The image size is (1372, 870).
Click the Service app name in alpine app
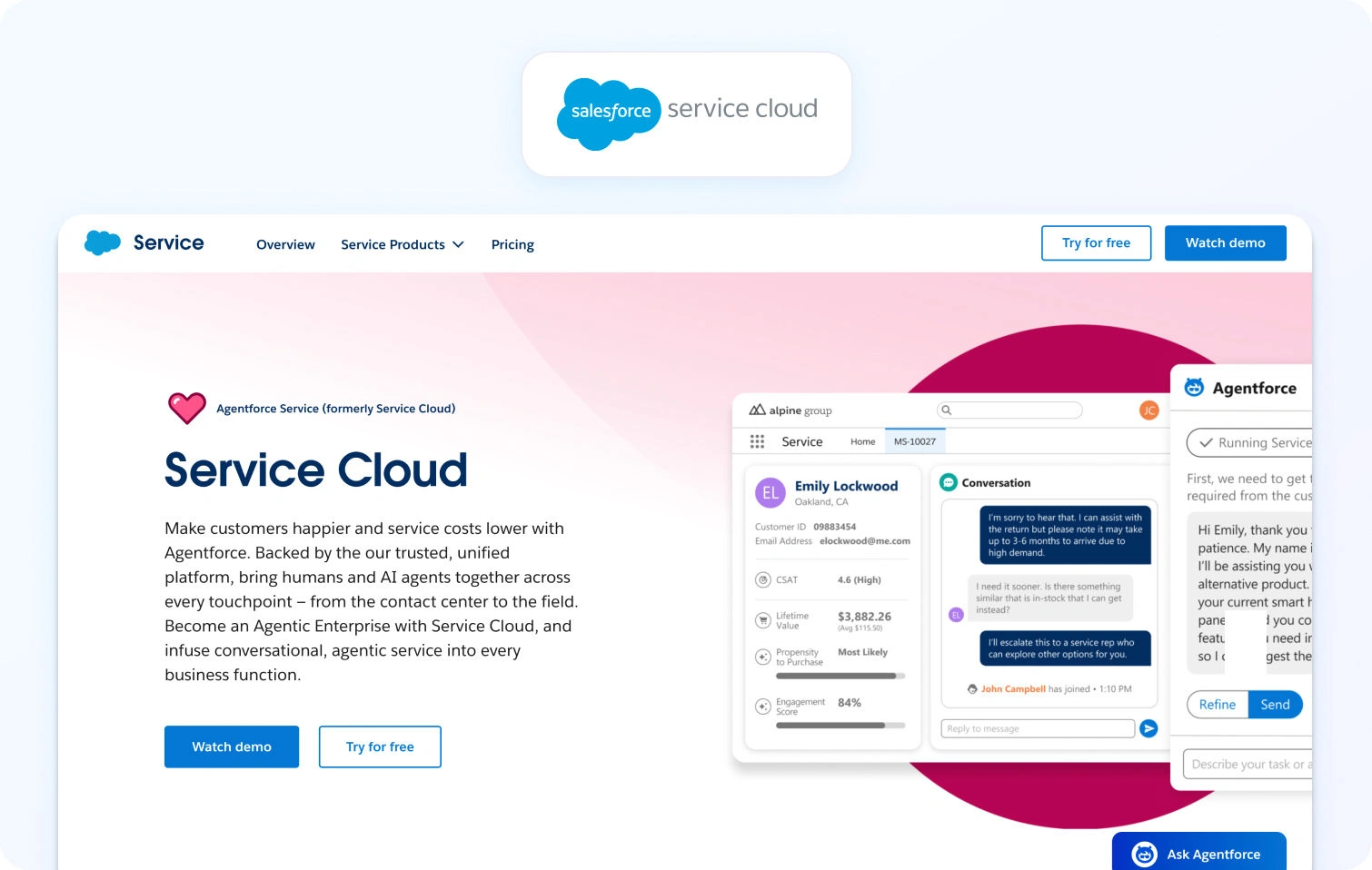point(802,441)
